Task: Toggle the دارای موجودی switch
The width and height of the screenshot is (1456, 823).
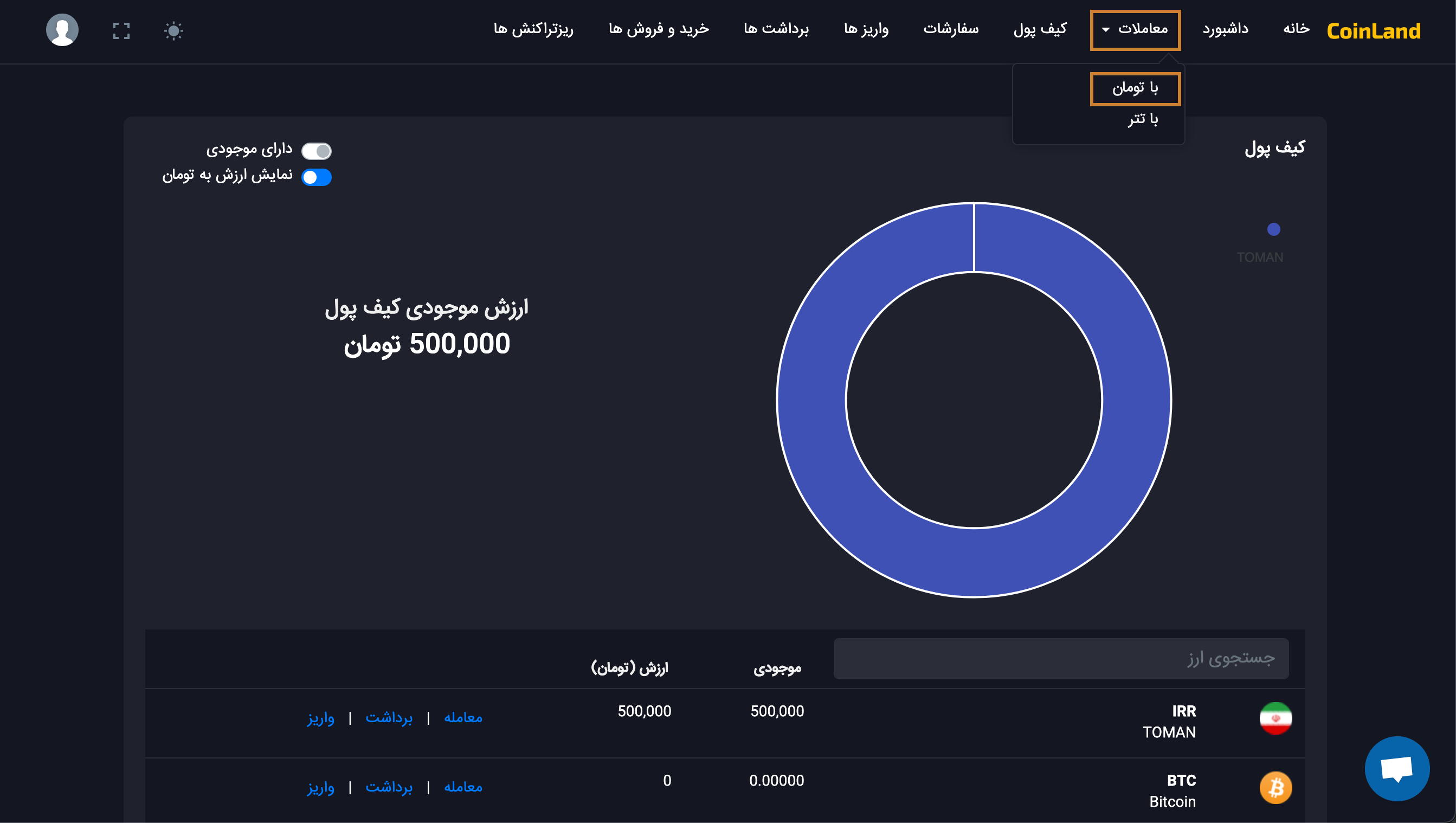Action: tap(317, 151)
